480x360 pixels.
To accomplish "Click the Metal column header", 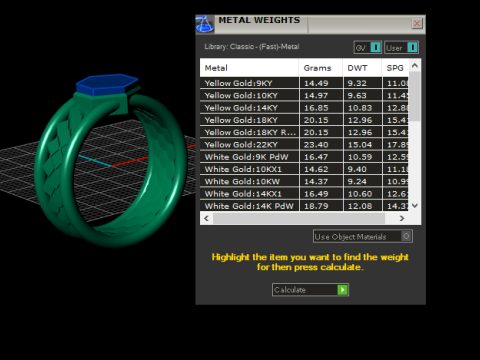I will point(249,68).
